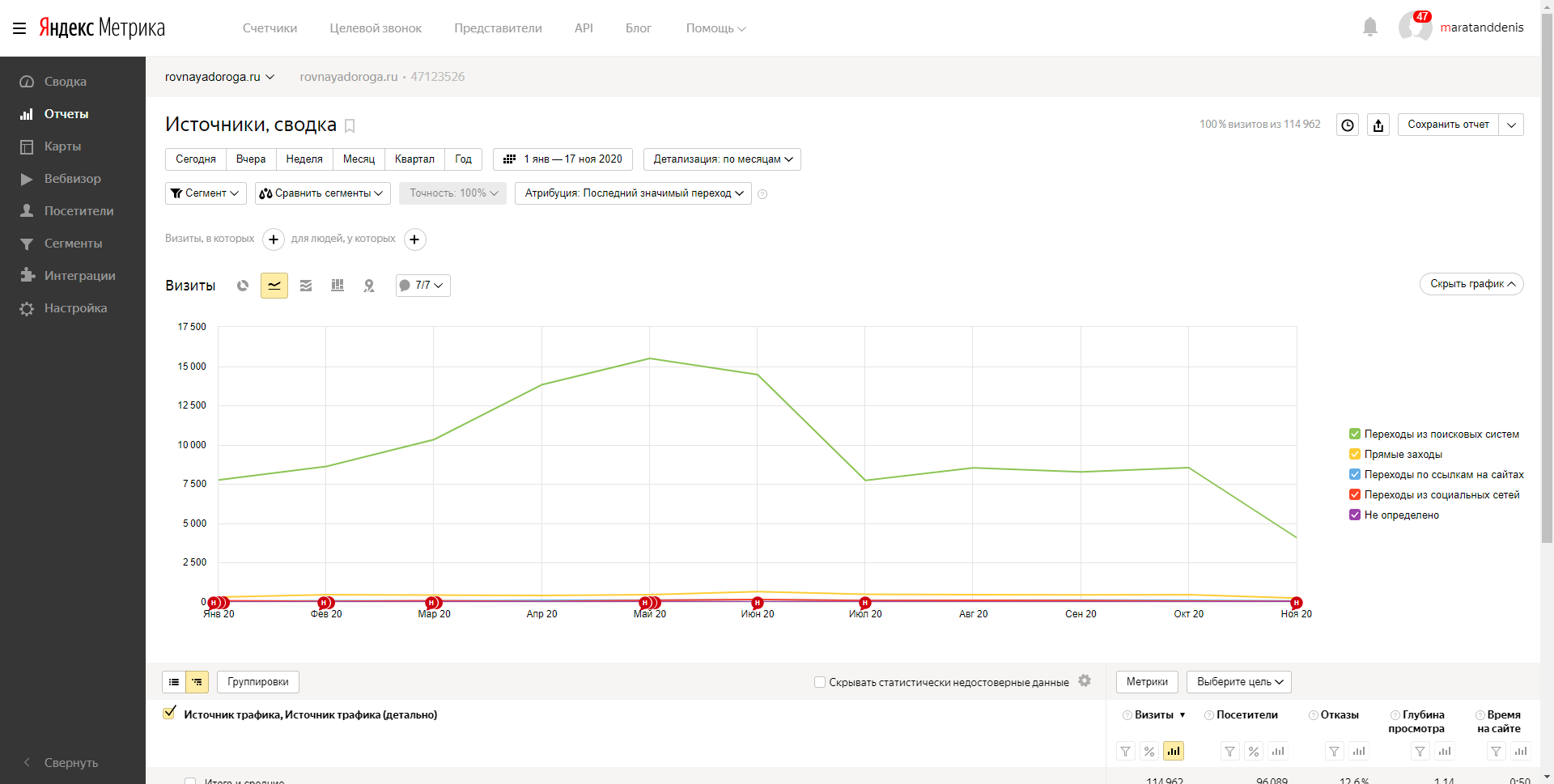Image resolution: width=1554 pixels, height=784 pixels.
Task: Open the date range picker
Action: tap(563, 159)
